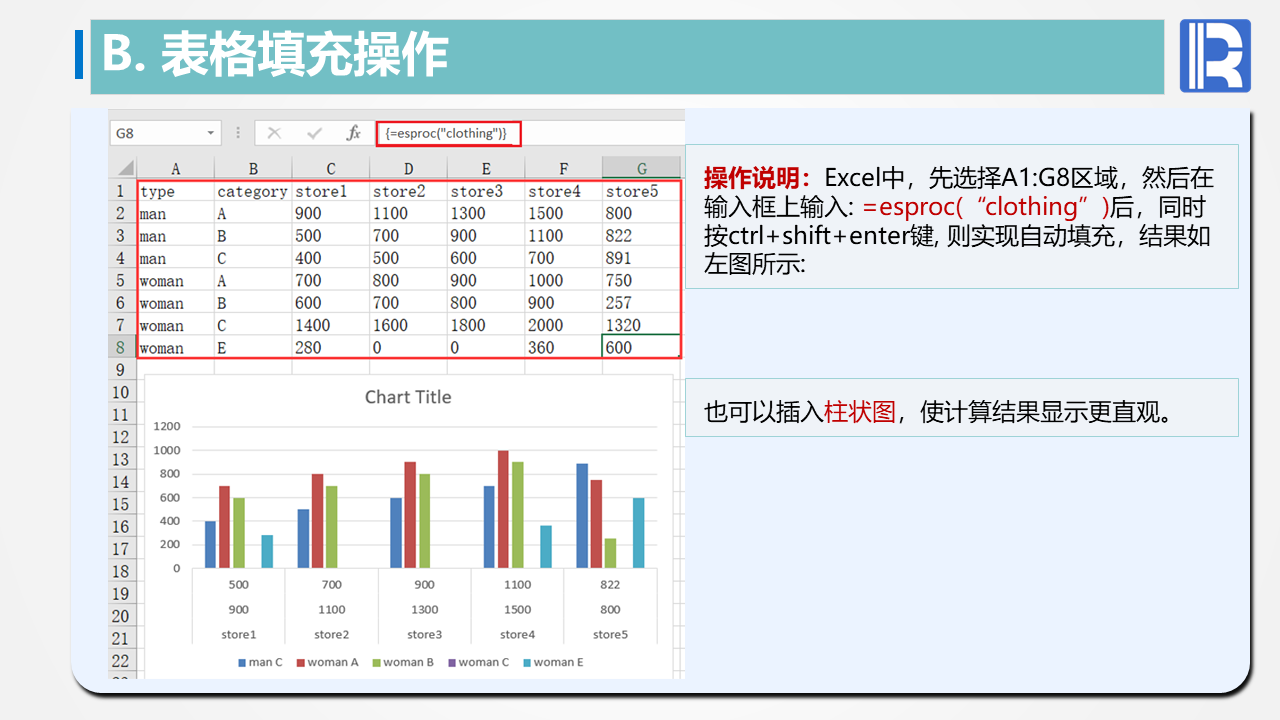
Task: Click the formula bar Enter checkmark icon
Action: coord(314,133)
